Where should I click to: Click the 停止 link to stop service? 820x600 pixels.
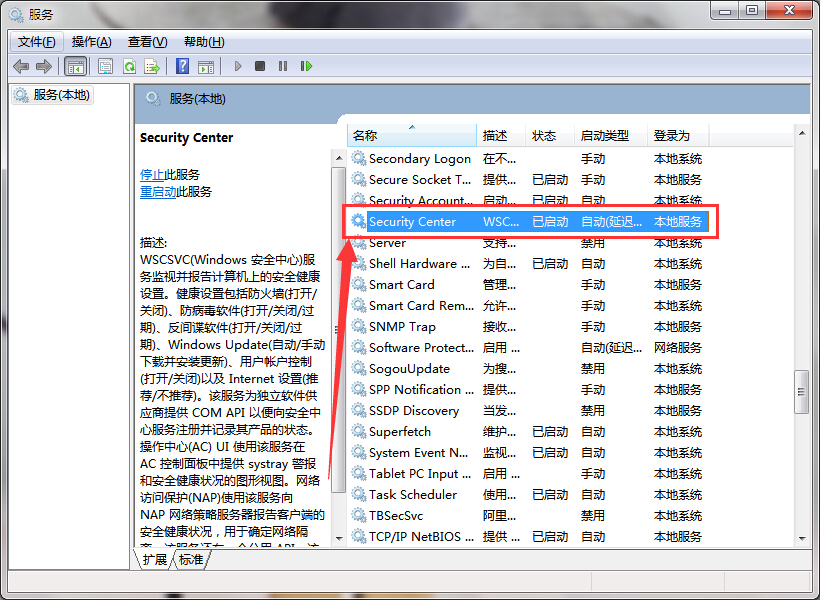(x=152, y=174)
